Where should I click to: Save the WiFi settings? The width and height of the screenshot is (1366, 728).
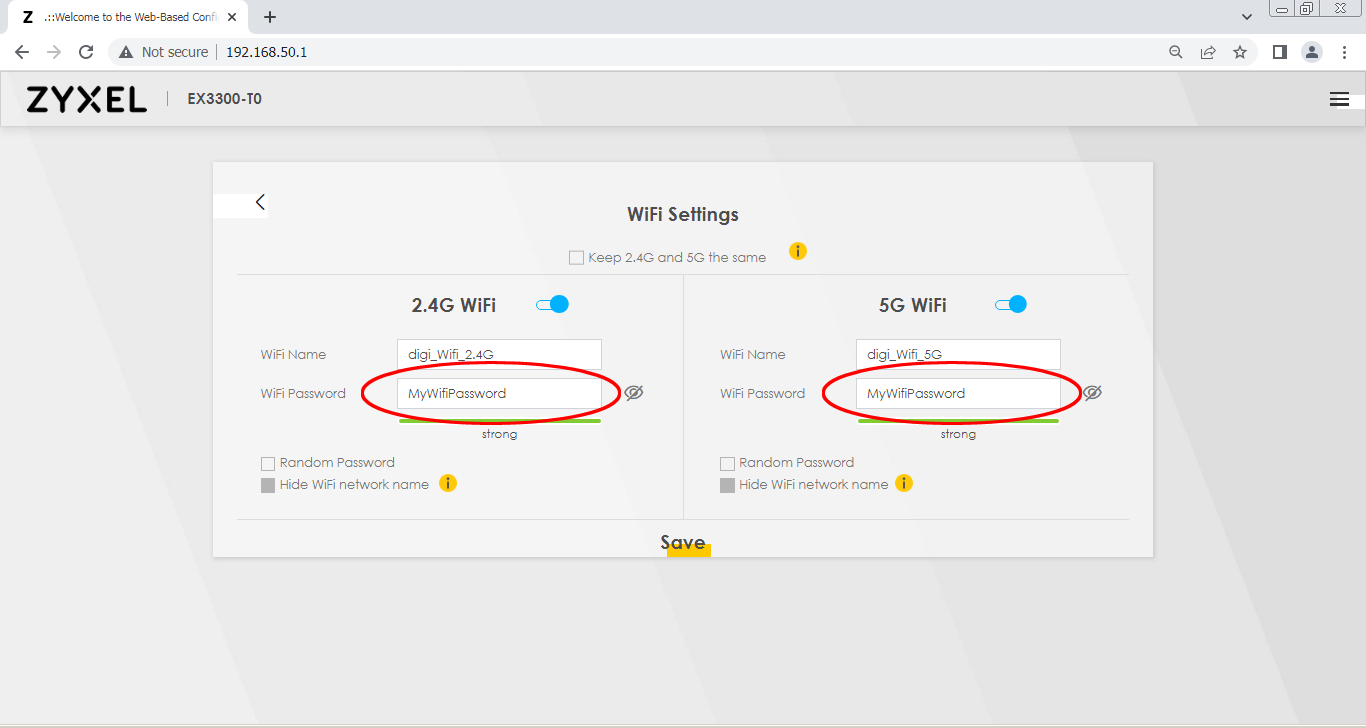click(x=684, y=543)
